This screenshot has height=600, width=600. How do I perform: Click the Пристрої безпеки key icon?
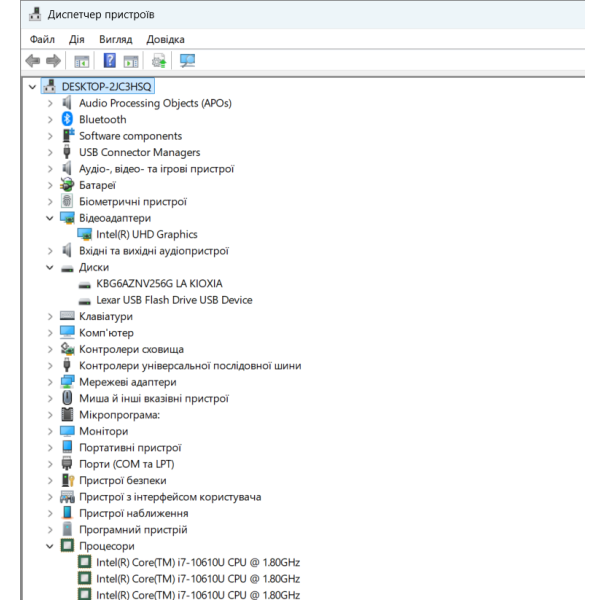click(68, 480)
